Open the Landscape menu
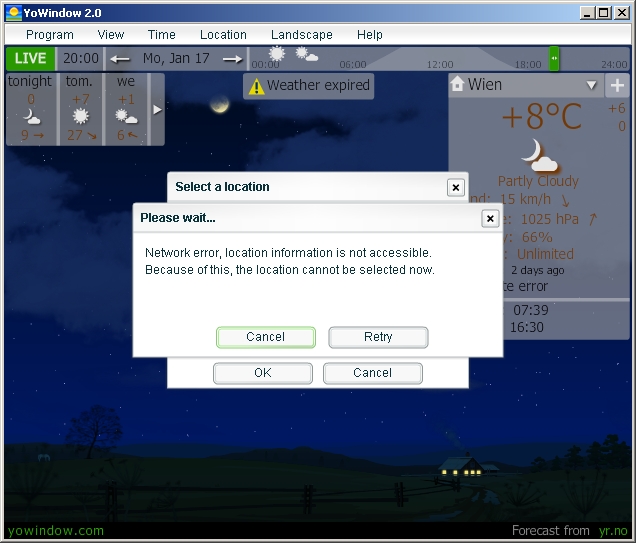 [x=301, y=35]
